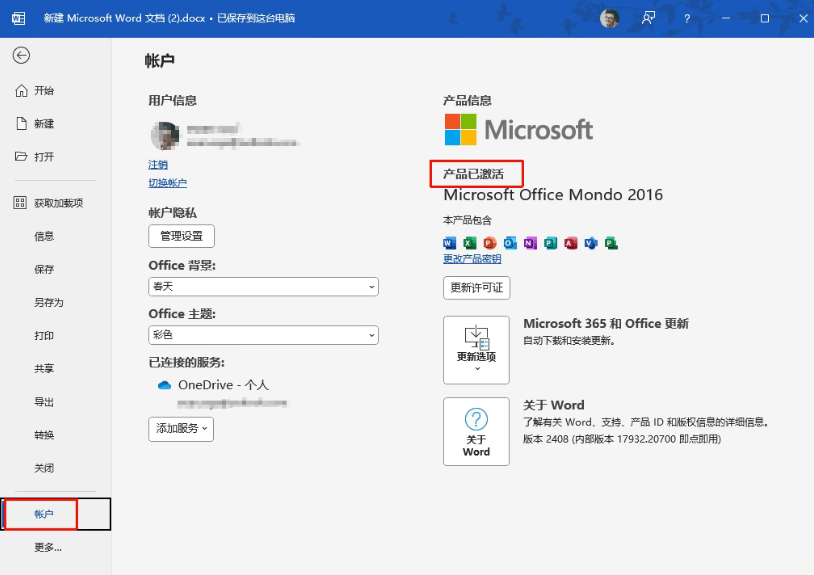The height and width of the screenshot is (575, 814).
Task: Open Help with the question mark icon
Action: tap(687, 19)
